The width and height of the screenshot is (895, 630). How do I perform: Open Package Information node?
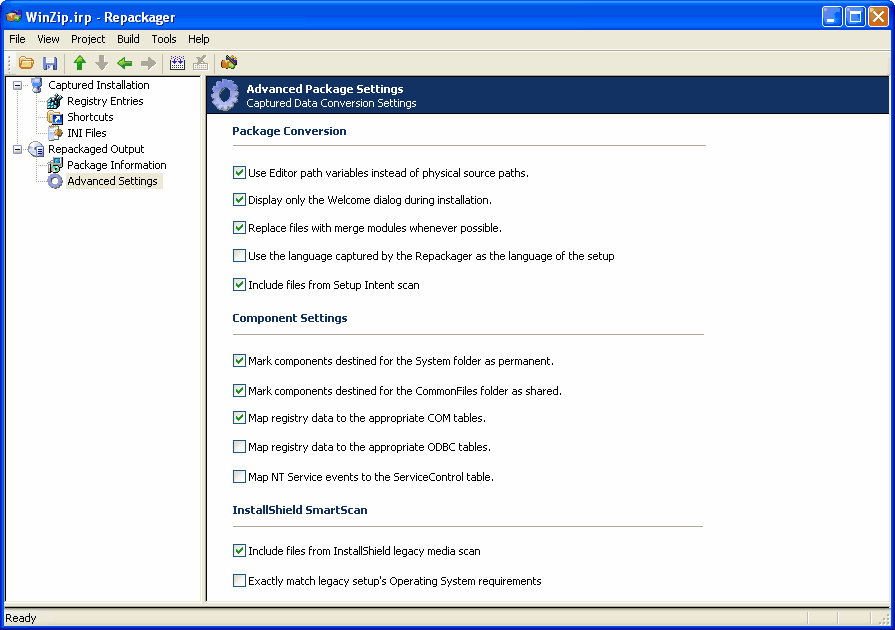pos(116,165)
